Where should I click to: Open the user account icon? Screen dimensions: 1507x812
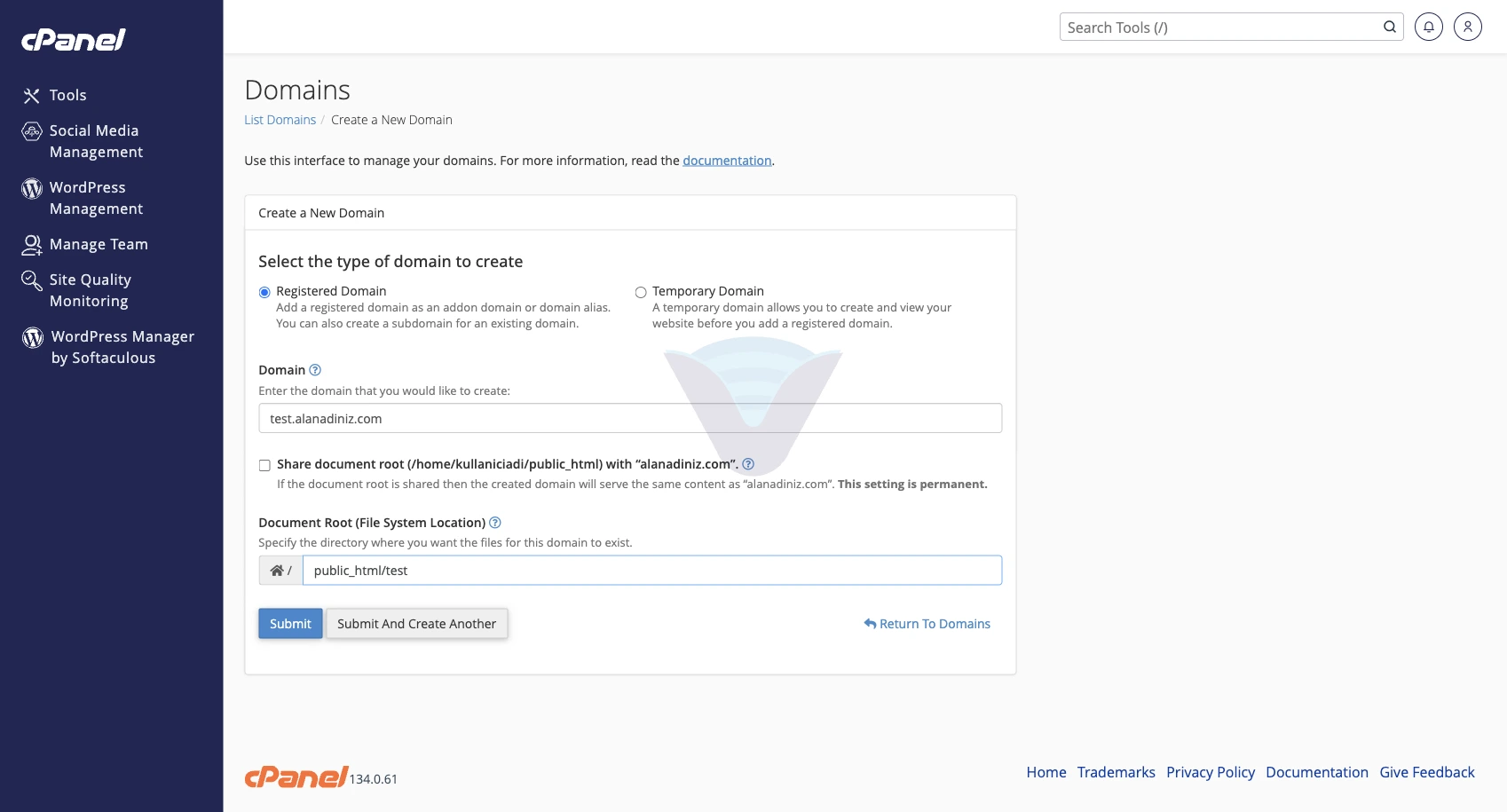tap(1468, 27)
